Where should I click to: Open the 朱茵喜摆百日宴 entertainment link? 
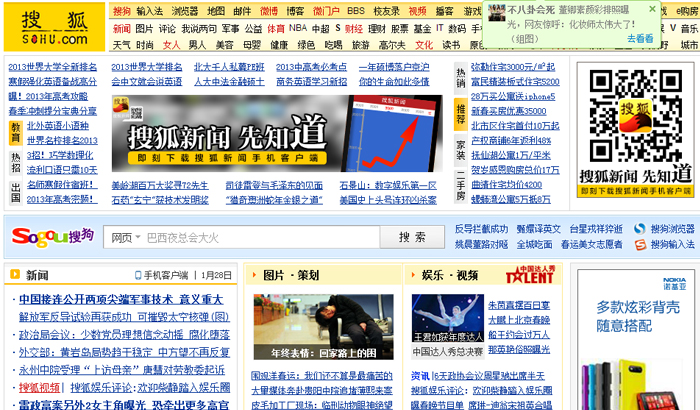[x=519, y=305]
